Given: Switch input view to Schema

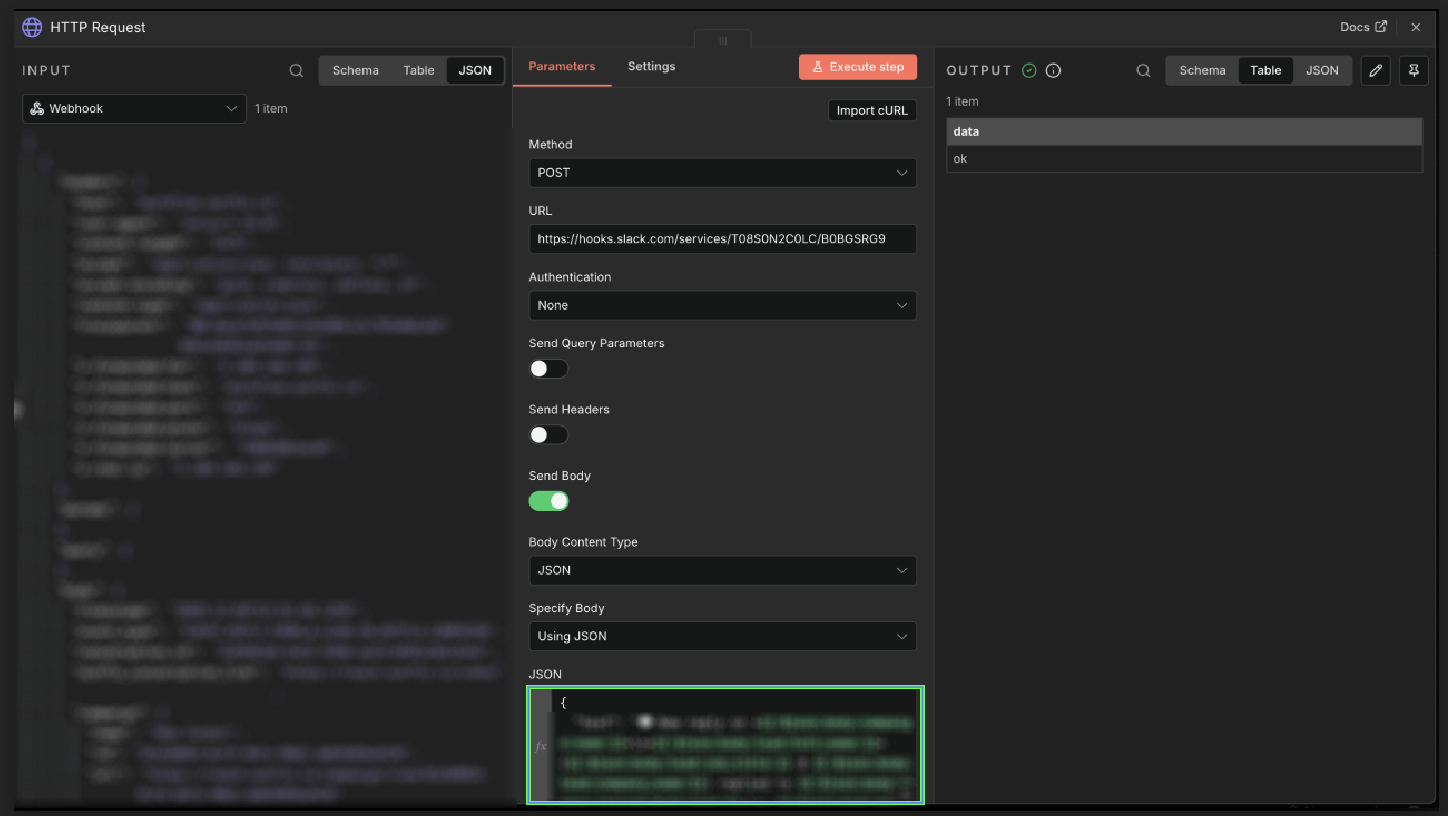Looking at the screenshot, I should tap(356, 71).
